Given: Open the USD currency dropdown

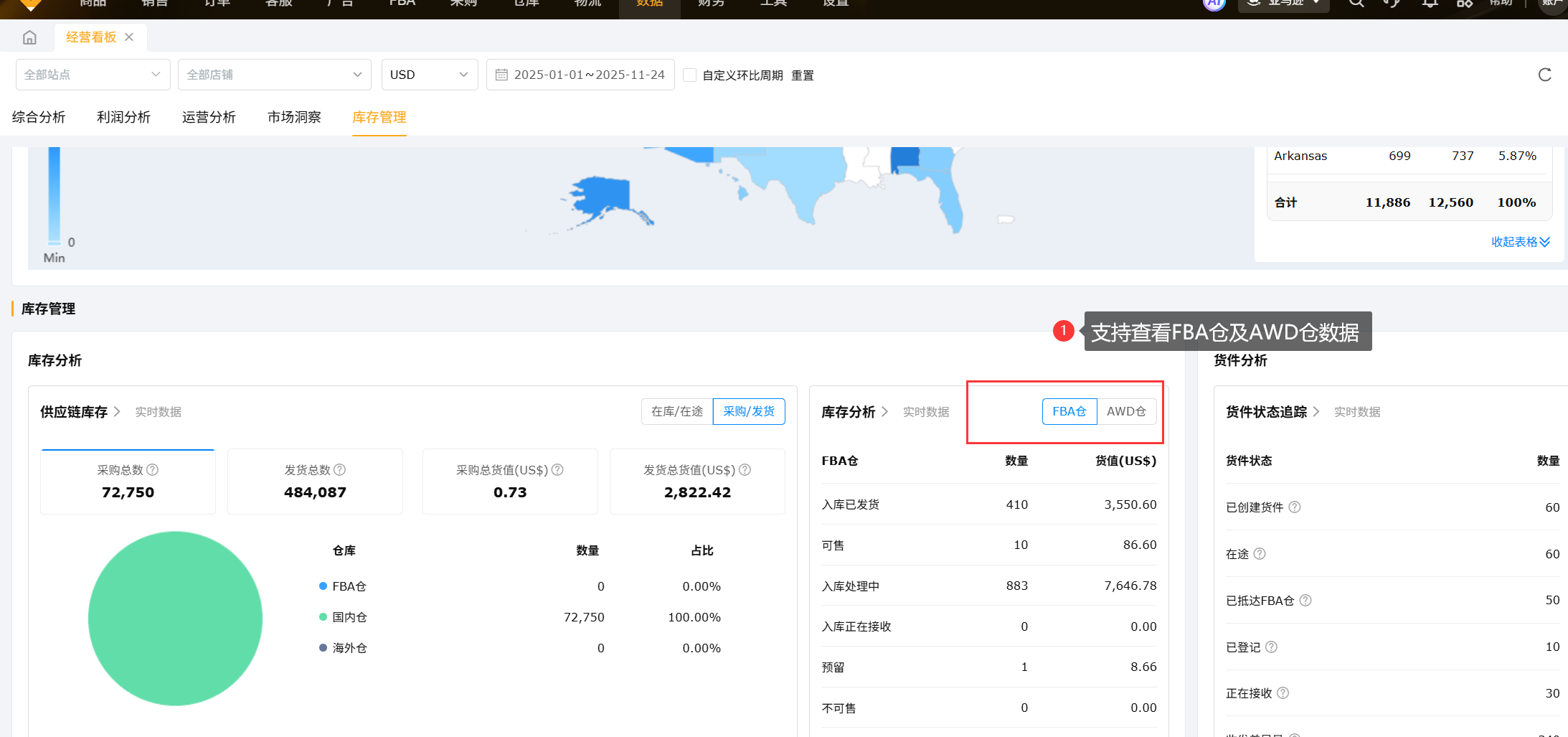Looking at the screenshot, I should (x=429, y=75).
